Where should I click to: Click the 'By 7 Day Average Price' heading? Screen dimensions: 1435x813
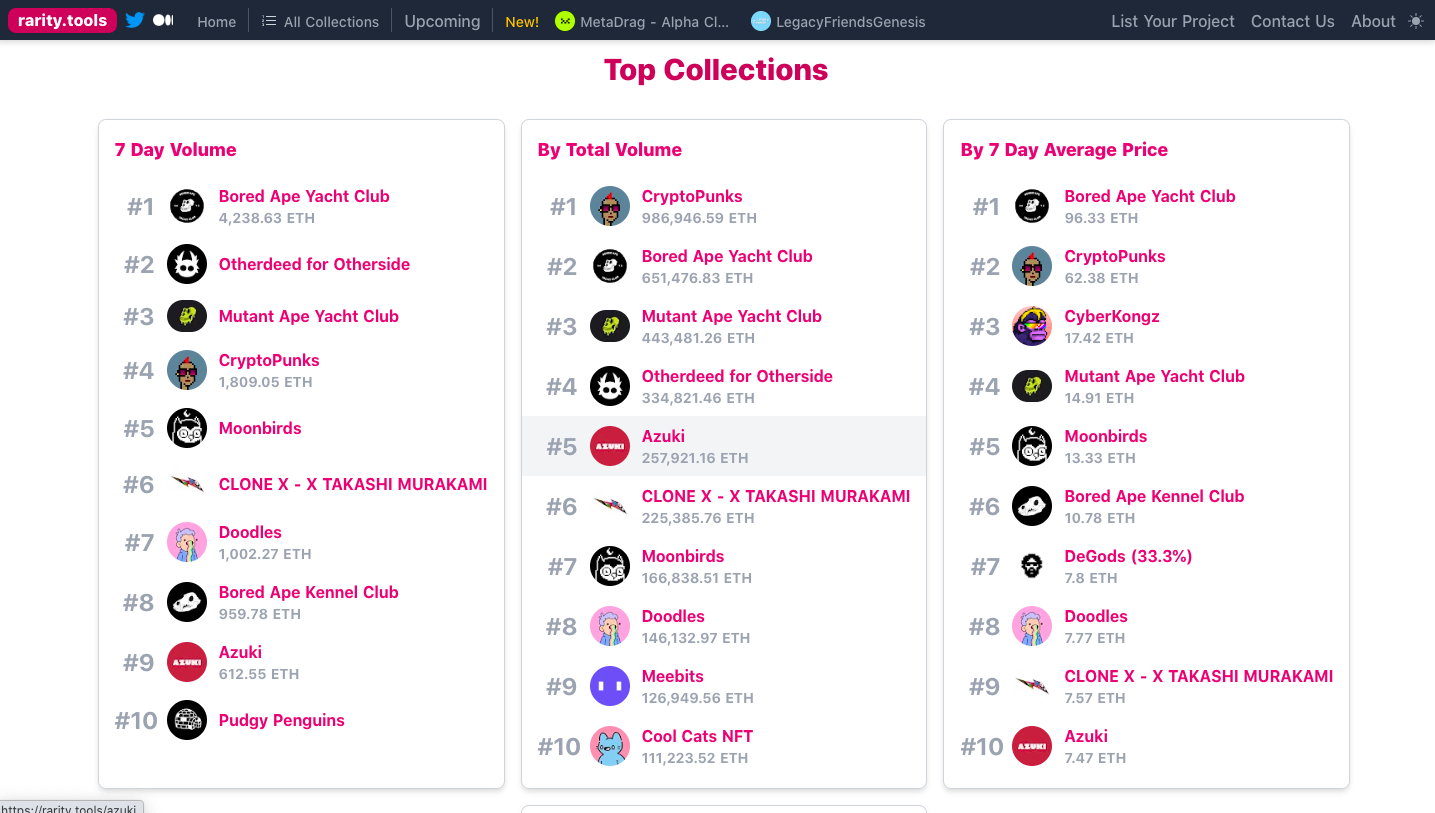[1064, 150]
